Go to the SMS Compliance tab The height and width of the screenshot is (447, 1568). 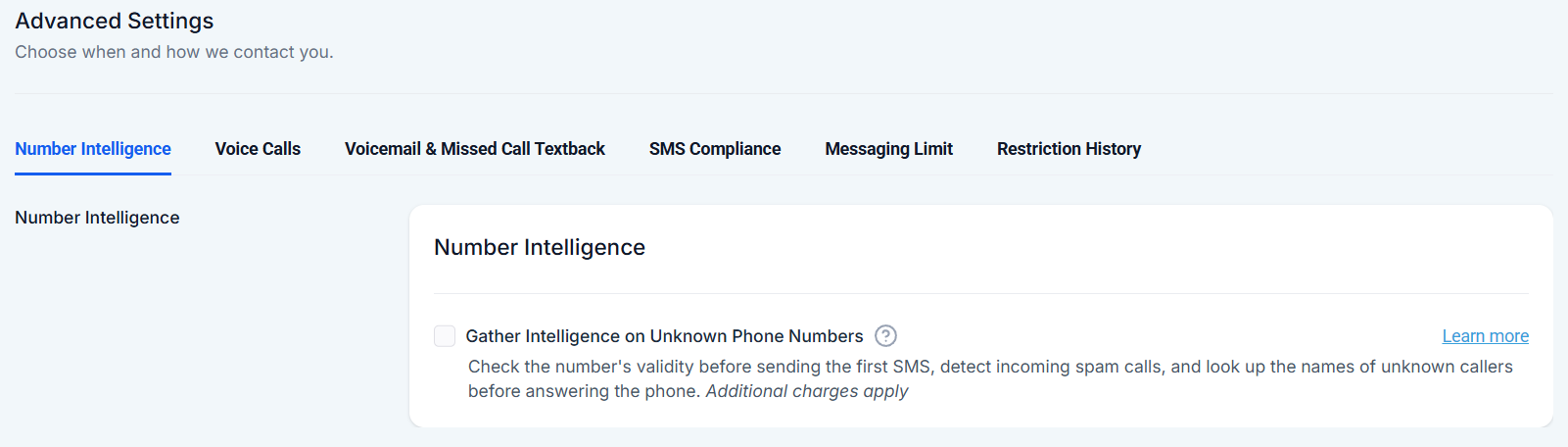coord(715,149)
